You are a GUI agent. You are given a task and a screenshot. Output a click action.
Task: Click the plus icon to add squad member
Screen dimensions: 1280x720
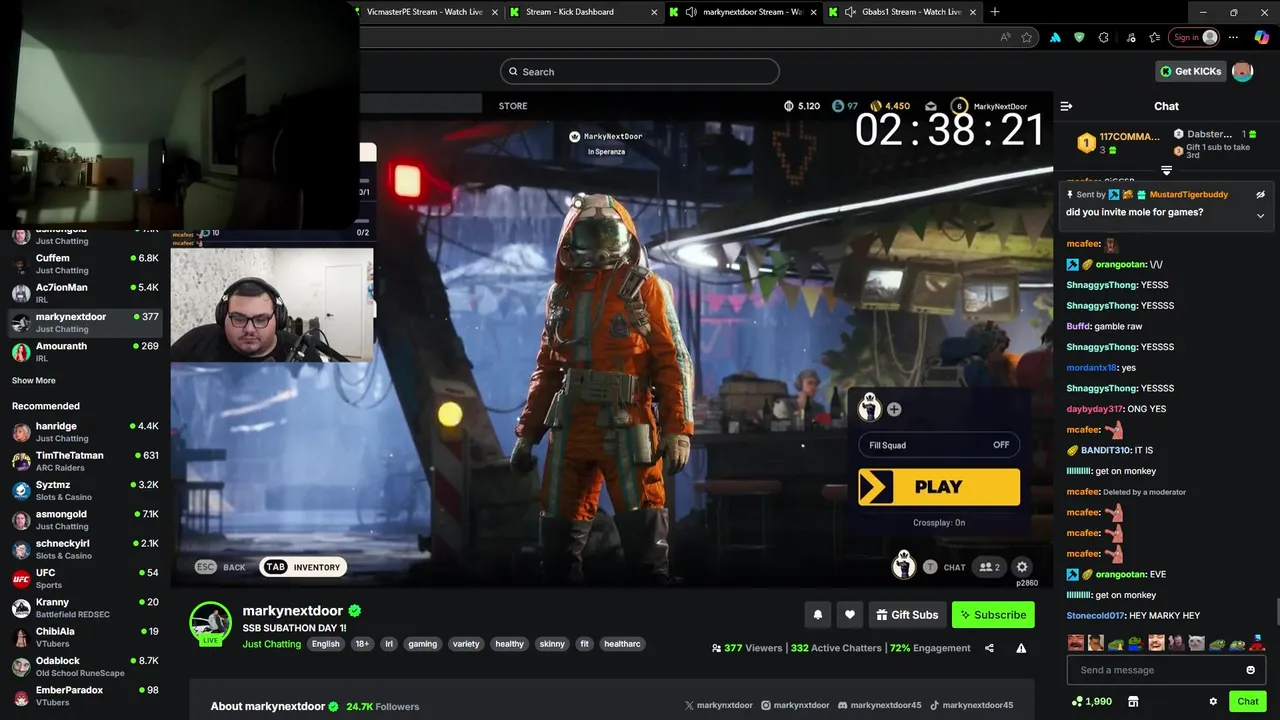(894, 409)
